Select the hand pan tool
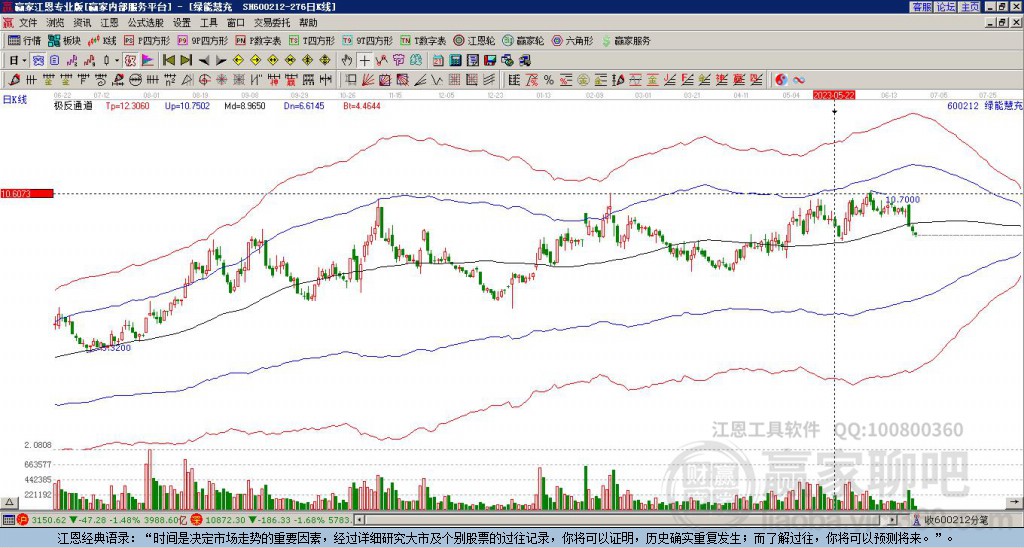The image size is (1024, 548). point(347,61)
